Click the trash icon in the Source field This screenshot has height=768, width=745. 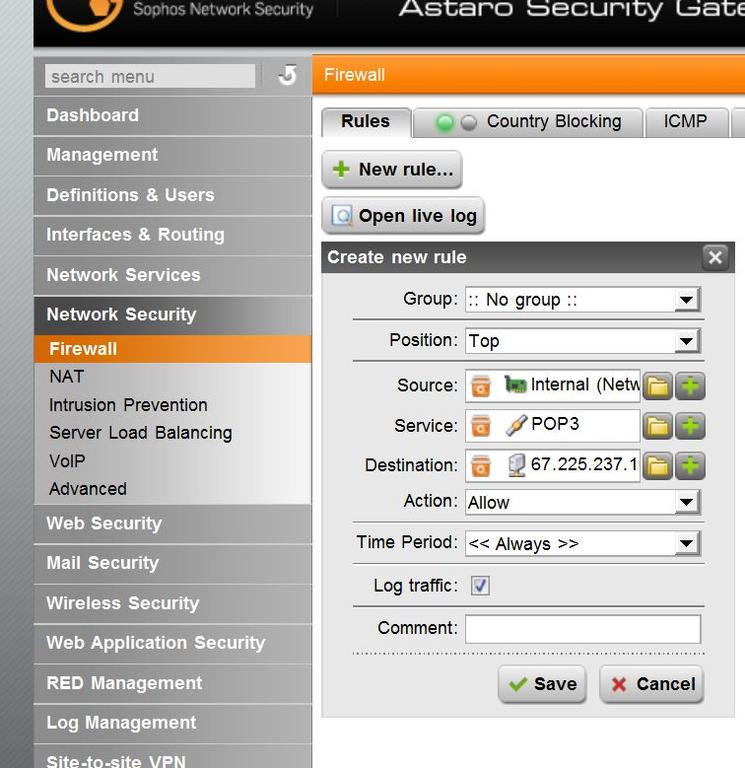481,386
